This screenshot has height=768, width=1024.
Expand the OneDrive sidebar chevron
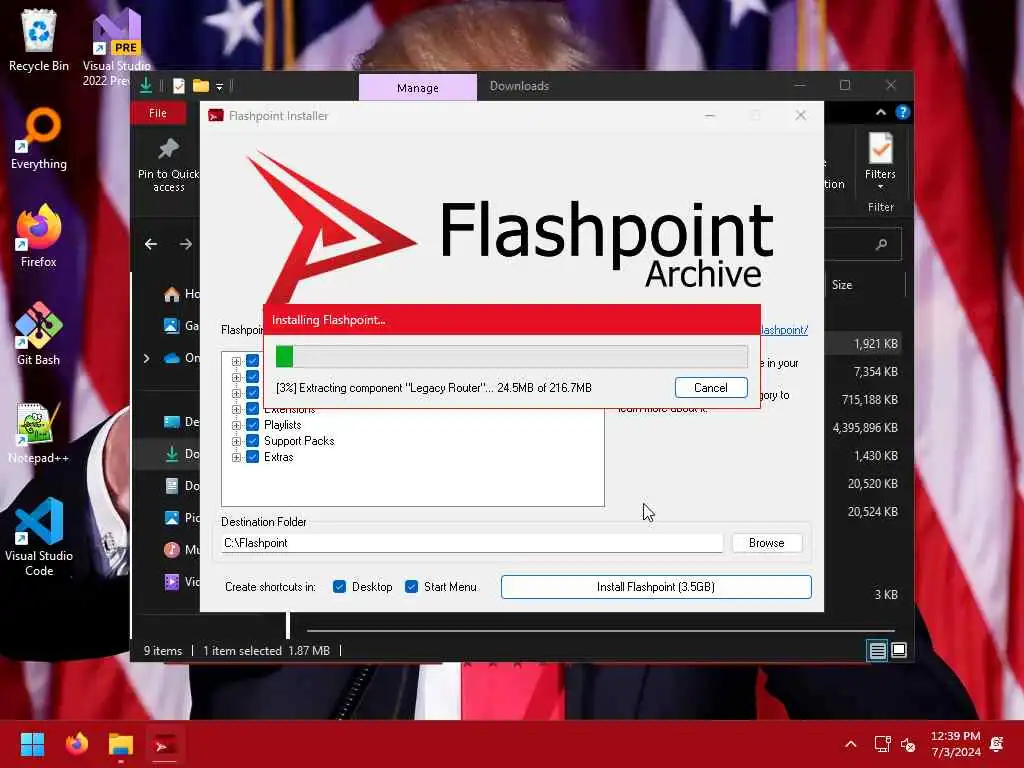[146, 358]
